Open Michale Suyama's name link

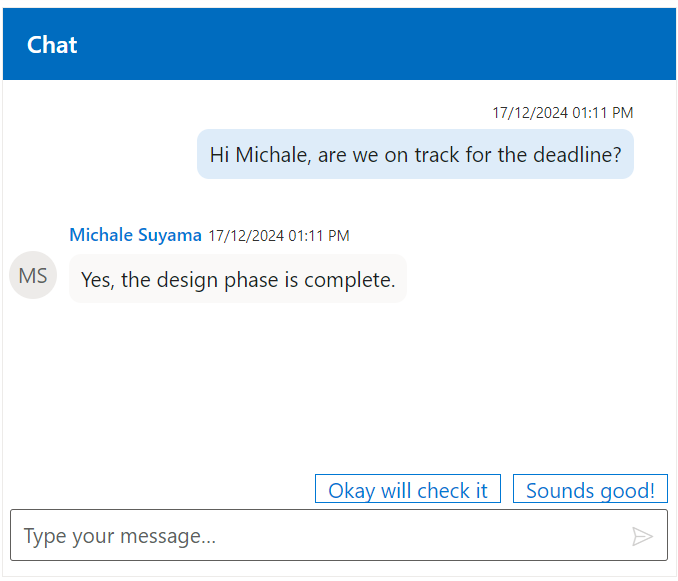135,235
